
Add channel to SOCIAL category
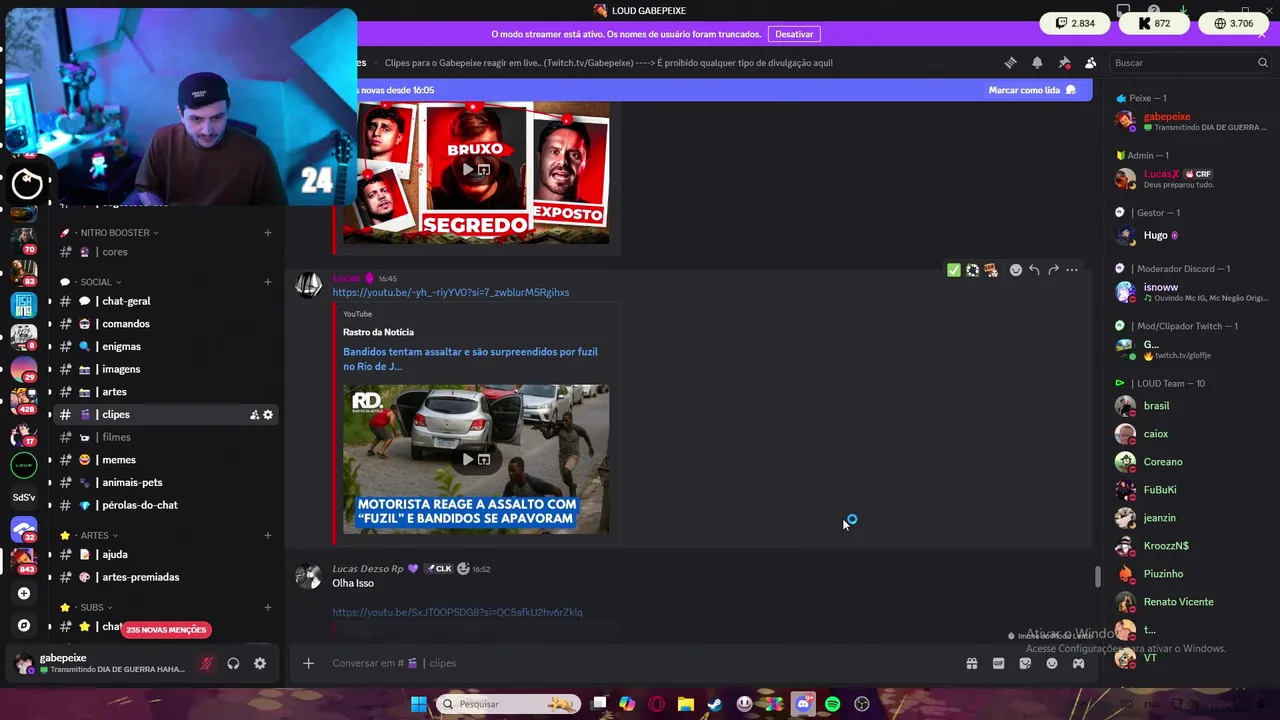[267, 282]
